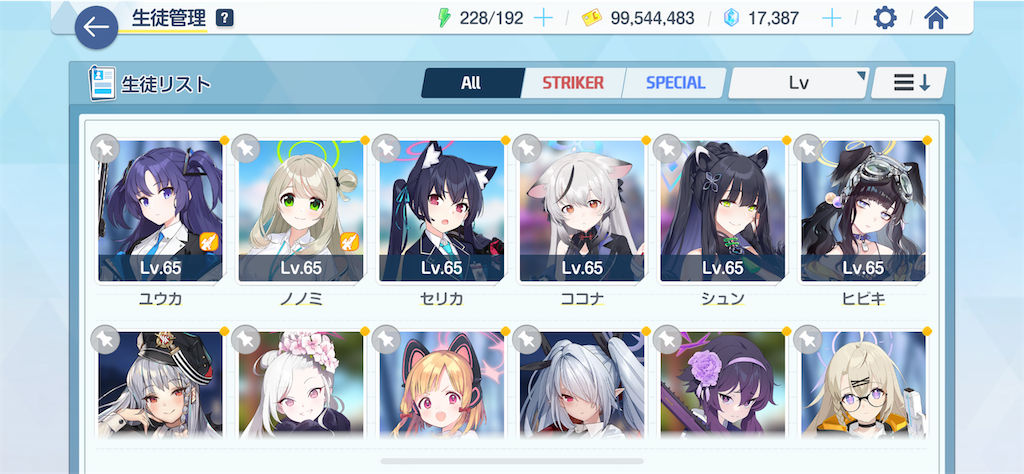
Task: Toggle the sort order descending button
Action: [x=908, y=83]
